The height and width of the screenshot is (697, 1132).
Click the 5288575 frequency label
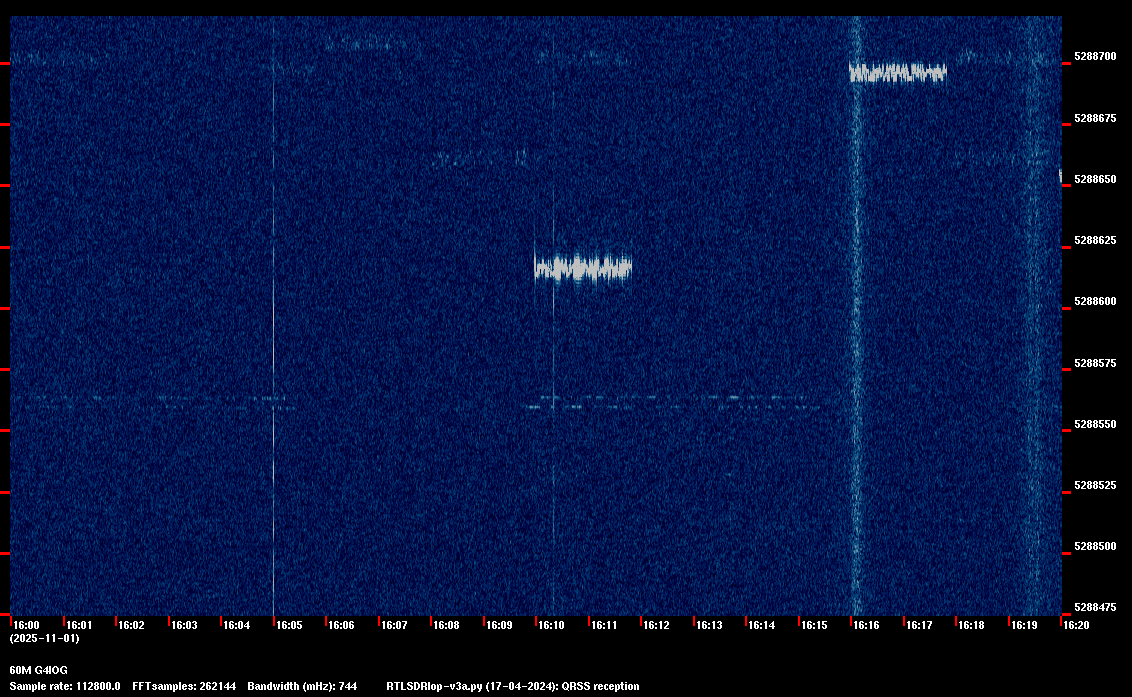click(1095, 363)
